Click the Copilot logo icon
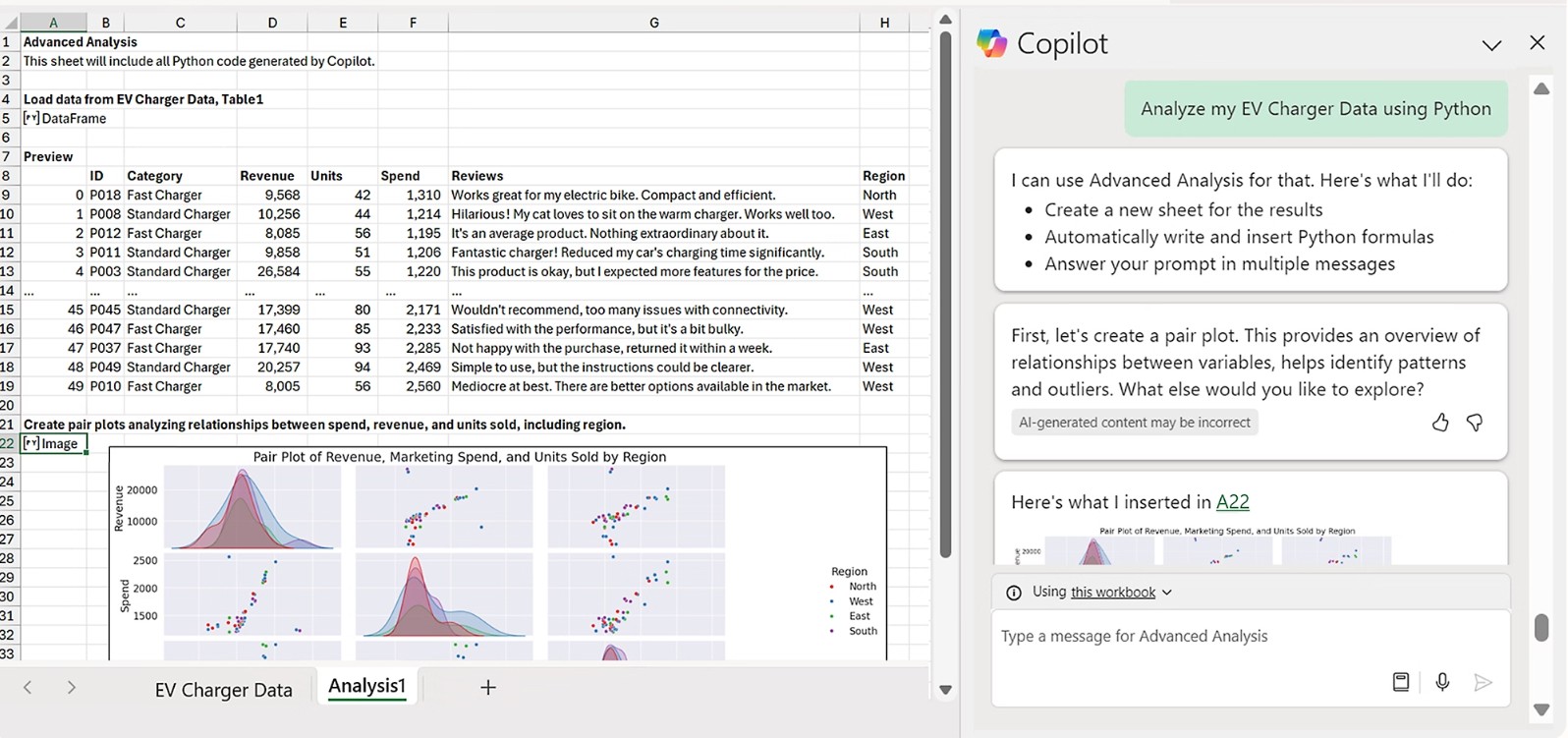Screen dimensions: 1568x738 tap(992, 43)
